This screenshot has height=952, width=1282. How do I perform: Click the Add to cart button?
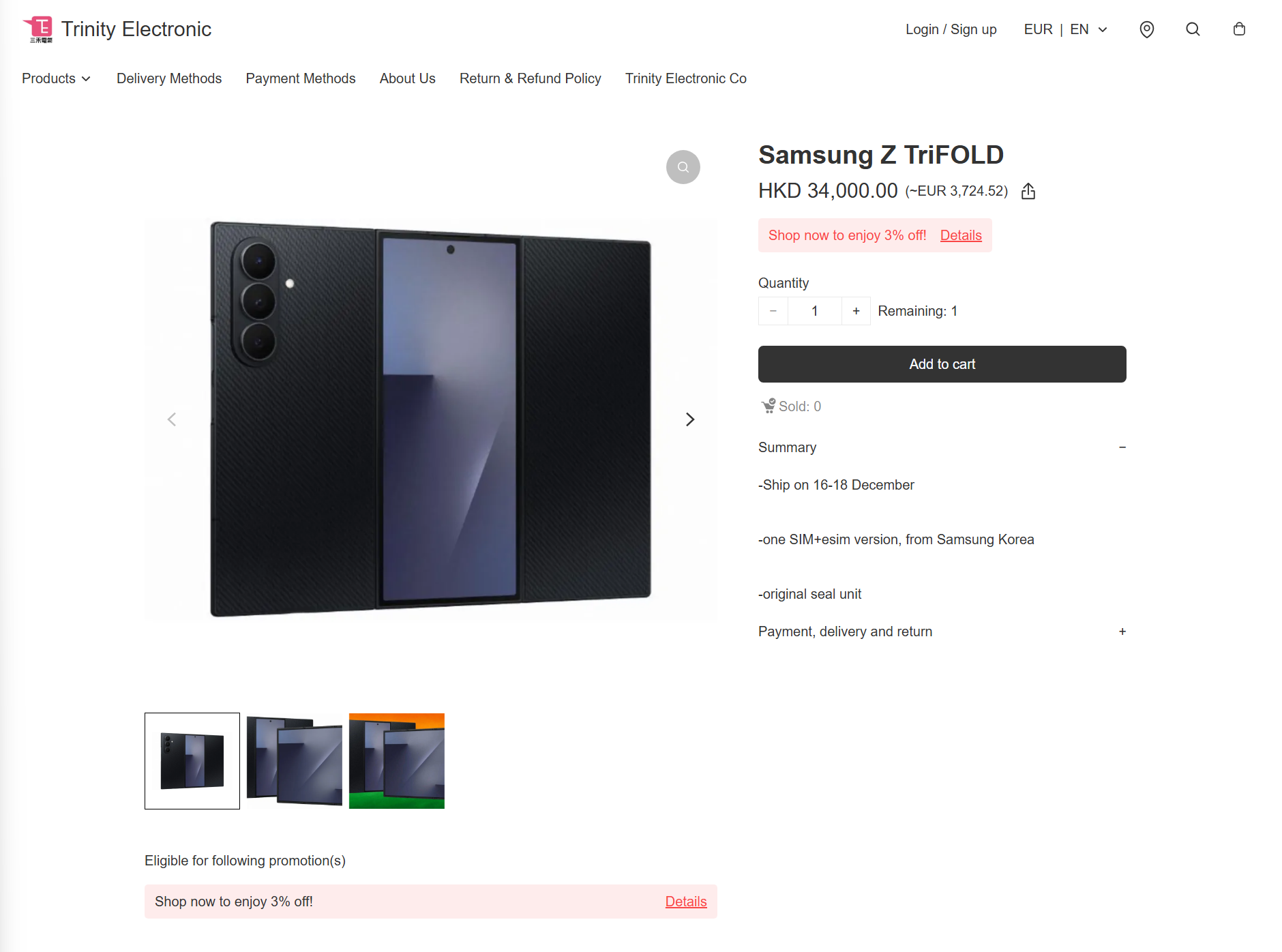[x=942, y=364]
